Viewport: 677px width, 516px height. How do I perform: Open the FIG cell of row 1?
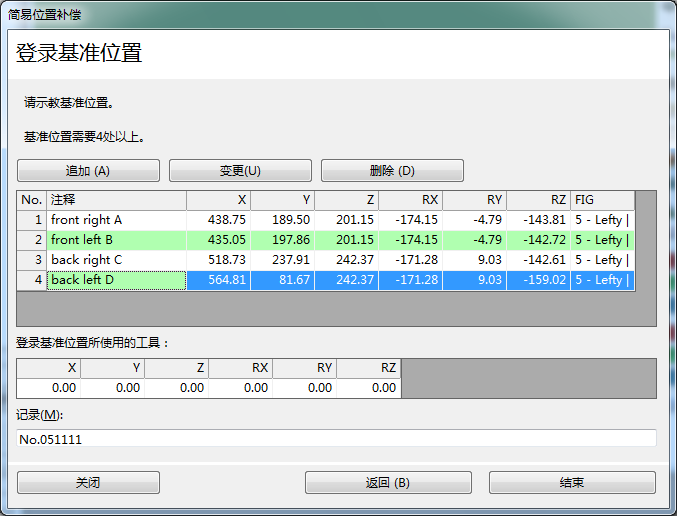(x=602, y=220)
